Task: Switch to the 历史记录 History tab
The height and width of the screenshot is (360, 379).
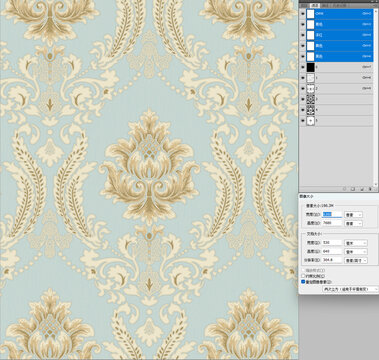Action: click(340, 6)
